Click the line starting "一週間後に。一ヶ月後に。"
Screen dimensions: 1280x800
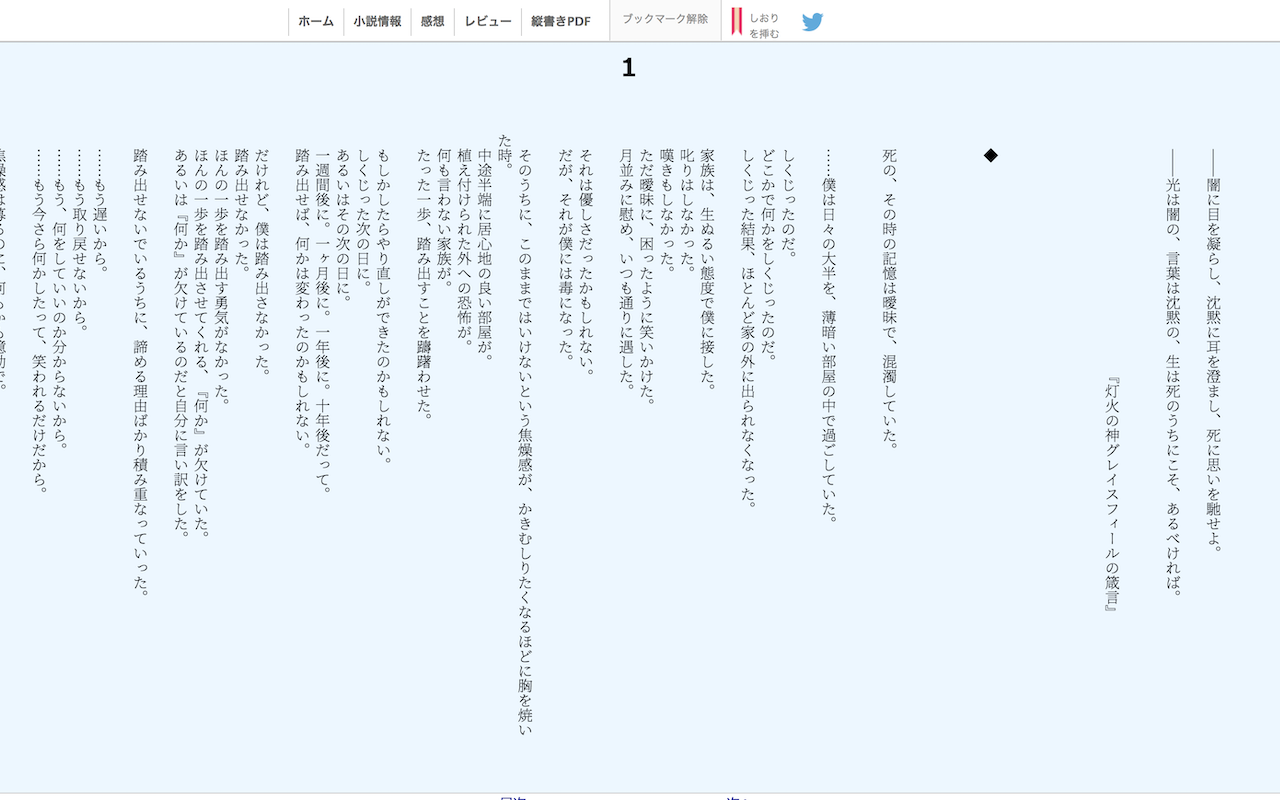(322, 321)
